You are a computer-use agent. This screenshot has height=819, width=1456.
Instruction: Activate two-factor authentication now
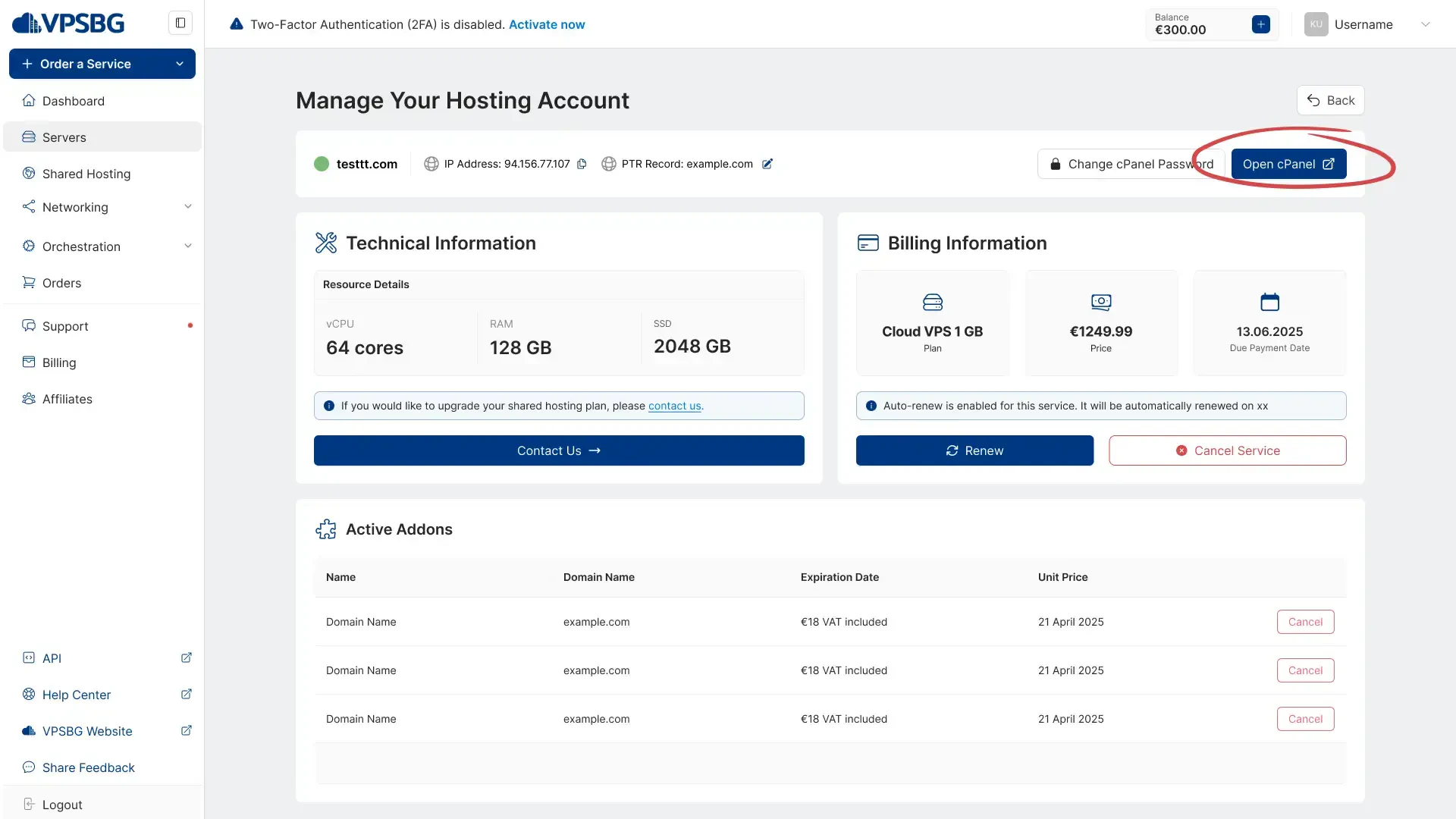click(547, 24)
